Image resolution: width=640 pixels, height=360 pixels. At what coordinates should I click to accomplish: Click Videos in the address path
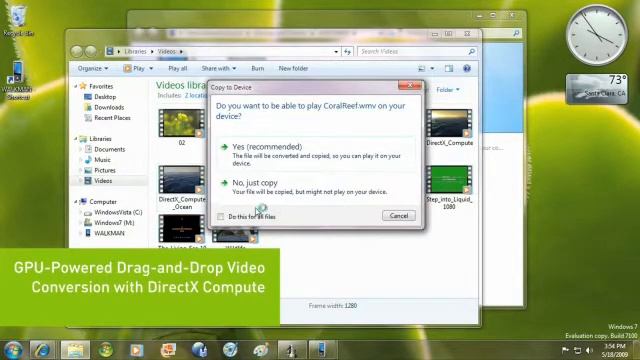tap(167, 51)
